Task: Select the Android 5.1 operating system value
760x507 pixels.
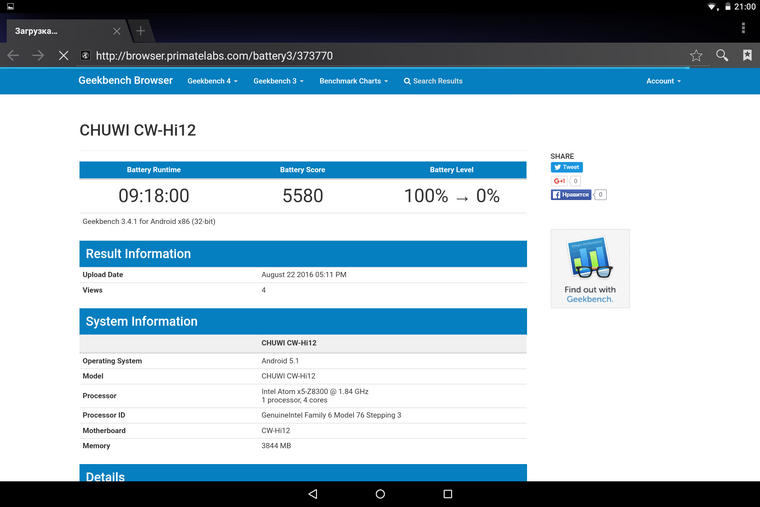Action: point(280,361)
